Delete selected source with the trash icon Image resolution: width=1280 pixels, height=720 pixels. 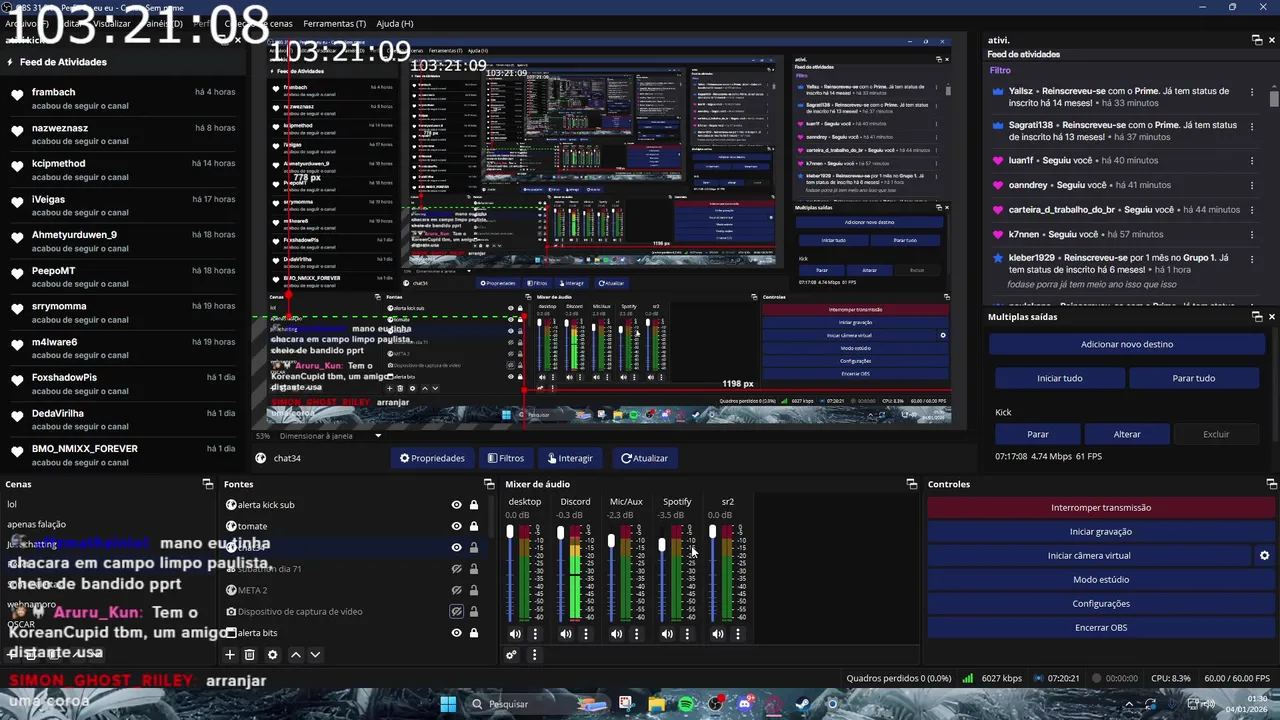pyautogui.click(x=250, y=655)
